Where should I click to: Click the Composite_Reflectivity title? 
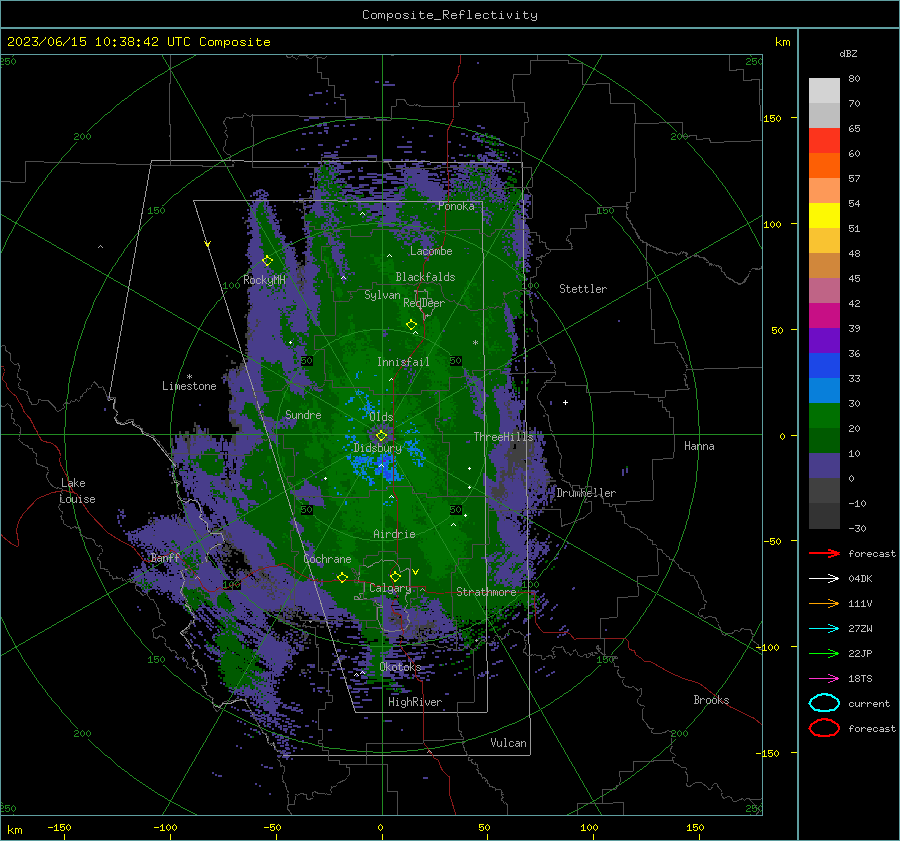[450, 15]
